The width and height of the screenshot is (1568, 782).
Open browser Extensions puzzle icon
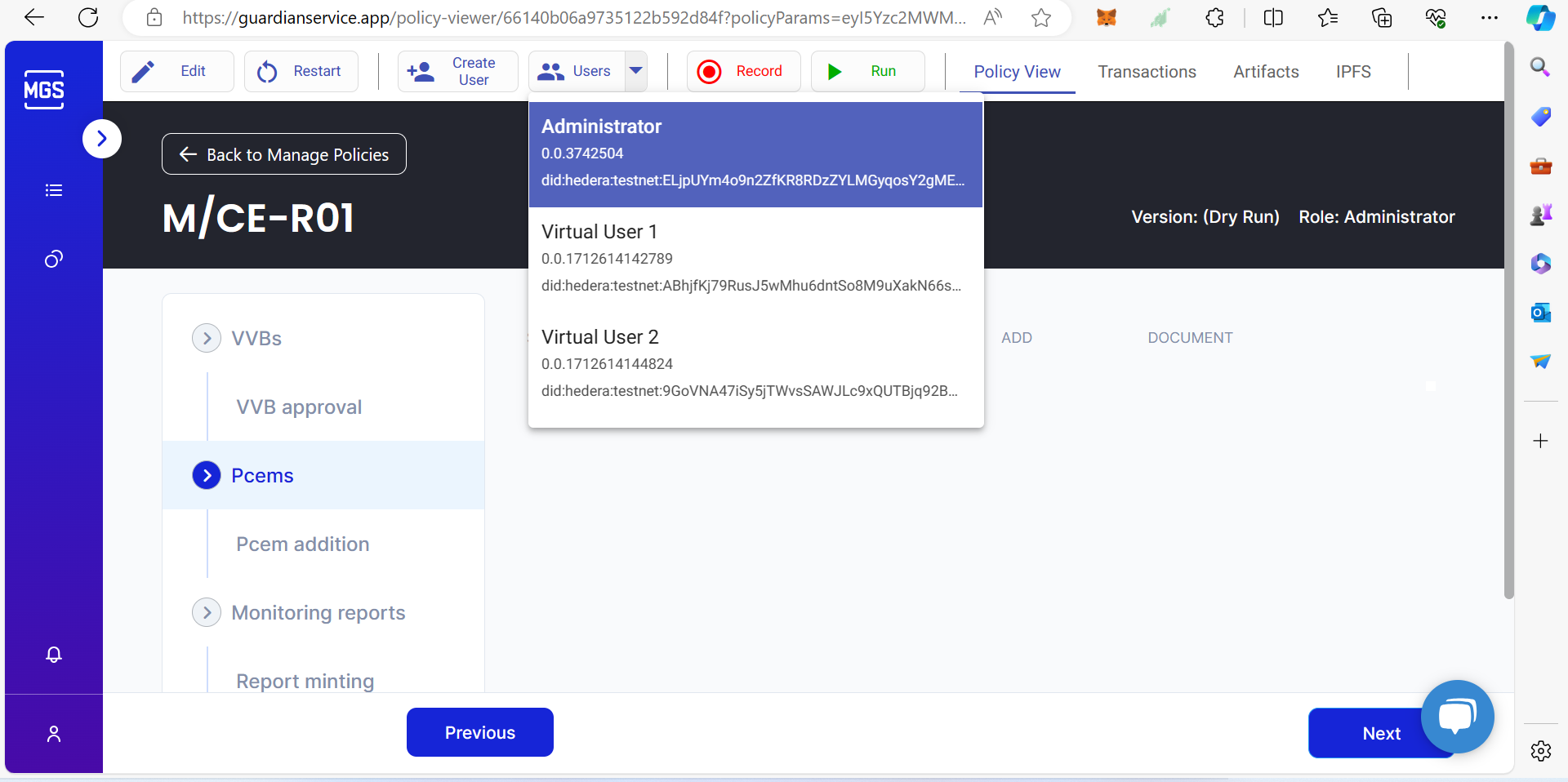click(x=1215, y=18)
